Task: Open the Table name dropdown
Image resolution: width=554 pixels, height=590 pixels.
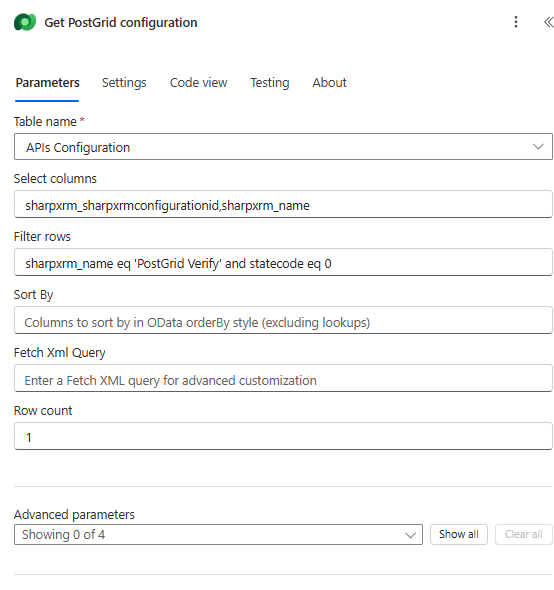Action: pos(283,146)
